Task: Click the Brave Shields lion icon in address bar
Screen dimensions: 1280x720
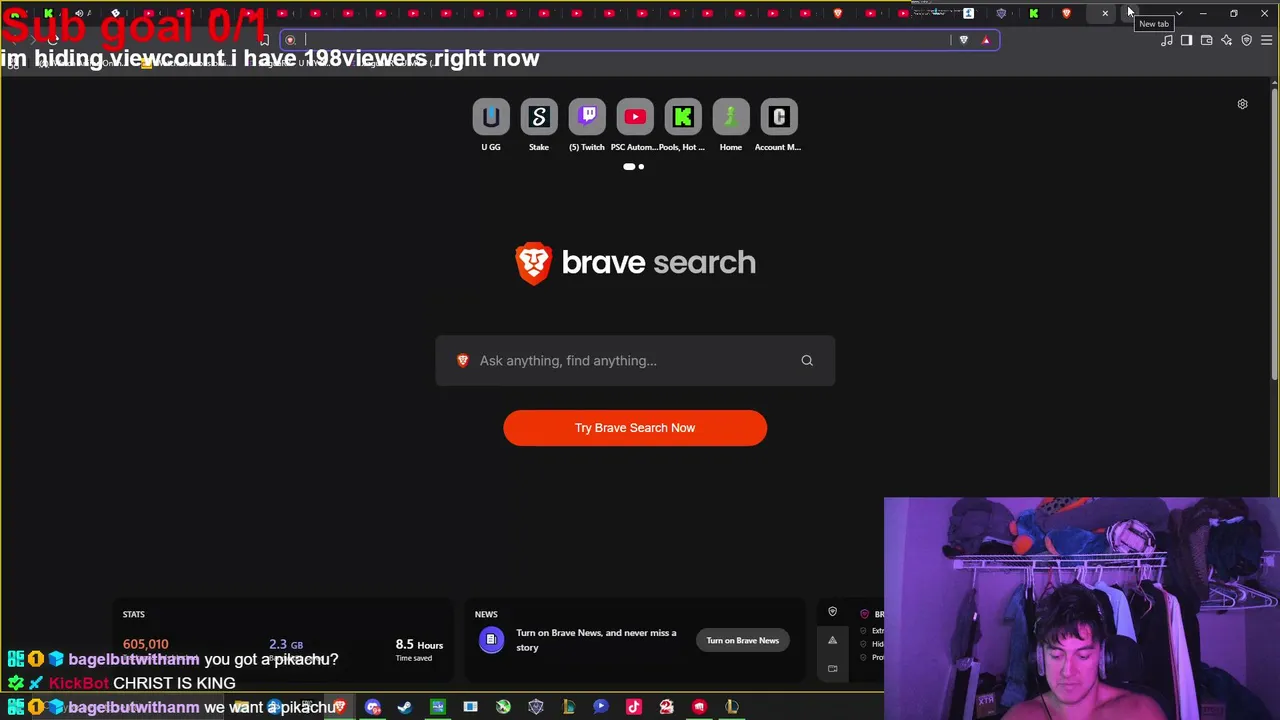Action: coord(964,40)
